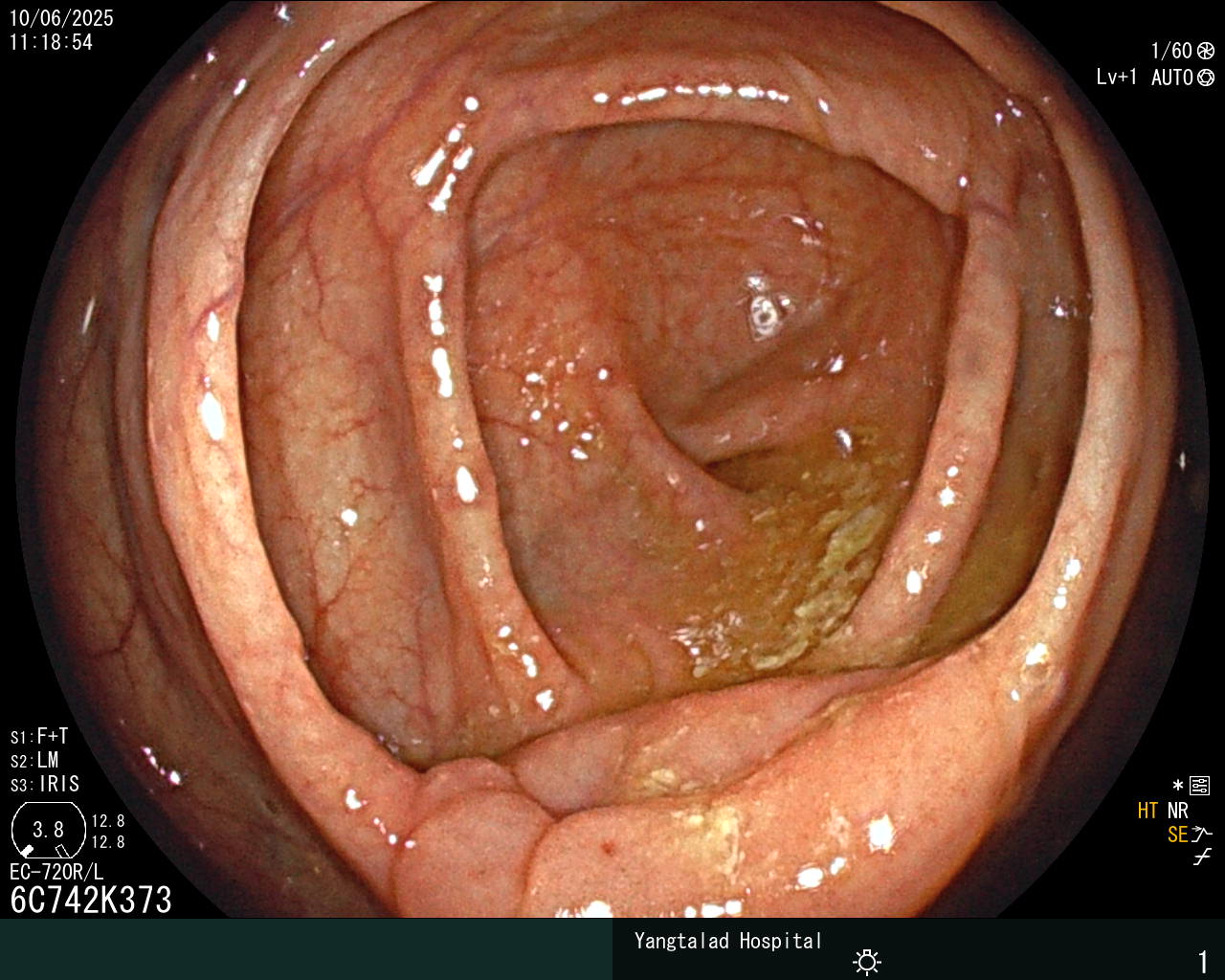Click the scope model EC-720R/L
The width and height of the screenshot is (1225, 980).
coord(56,872)
